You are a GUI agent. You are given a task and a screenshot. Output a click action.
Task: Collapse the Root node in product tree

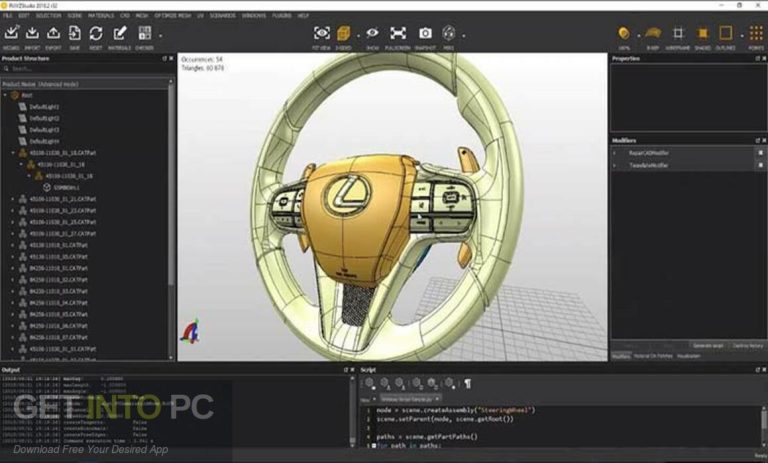tap(5, 95)
